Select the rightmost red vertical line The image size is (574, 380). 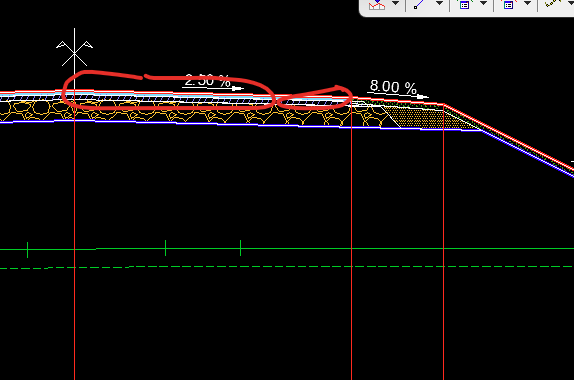443,242
